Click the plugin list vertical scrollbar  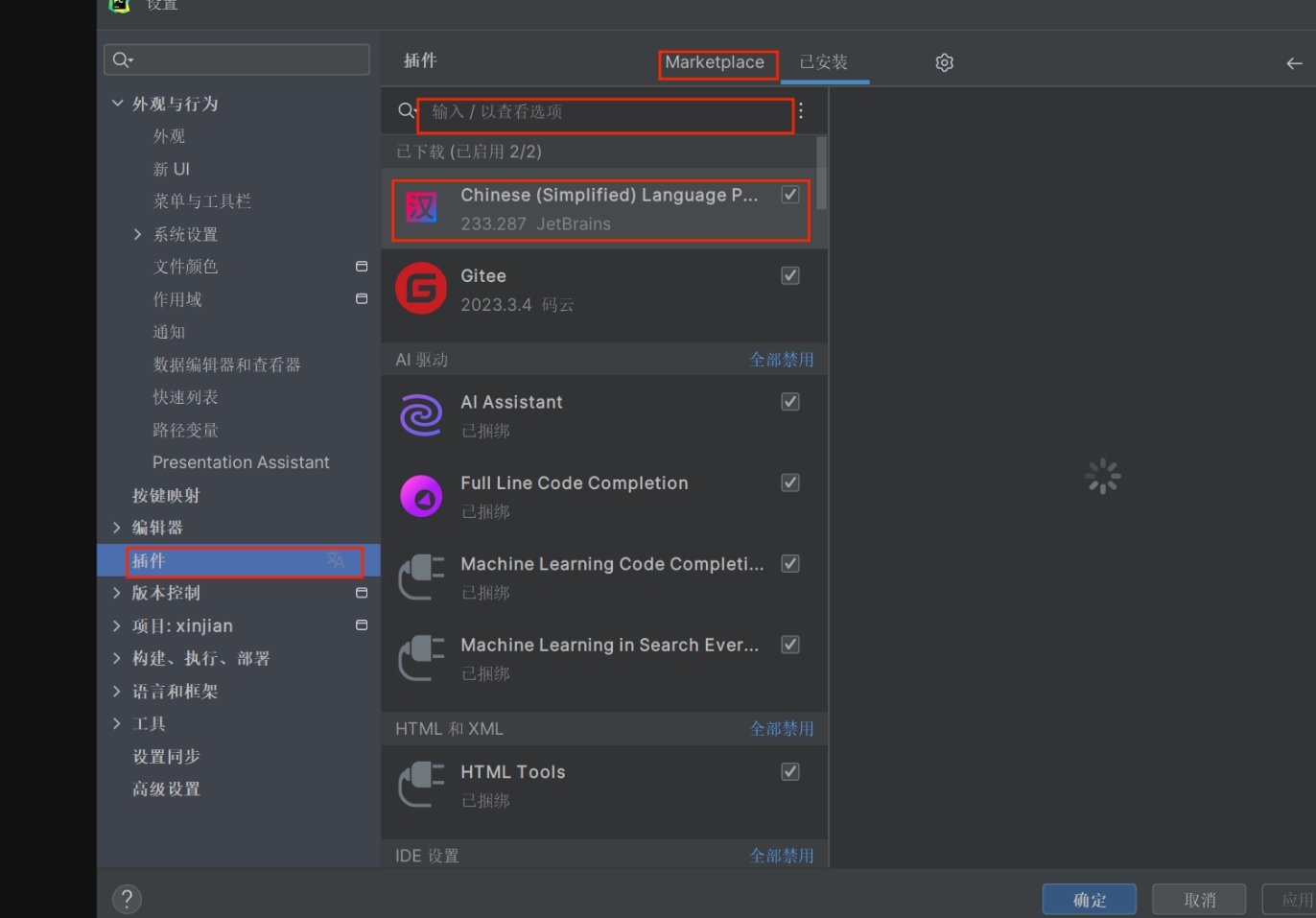(x=822, y=173)
